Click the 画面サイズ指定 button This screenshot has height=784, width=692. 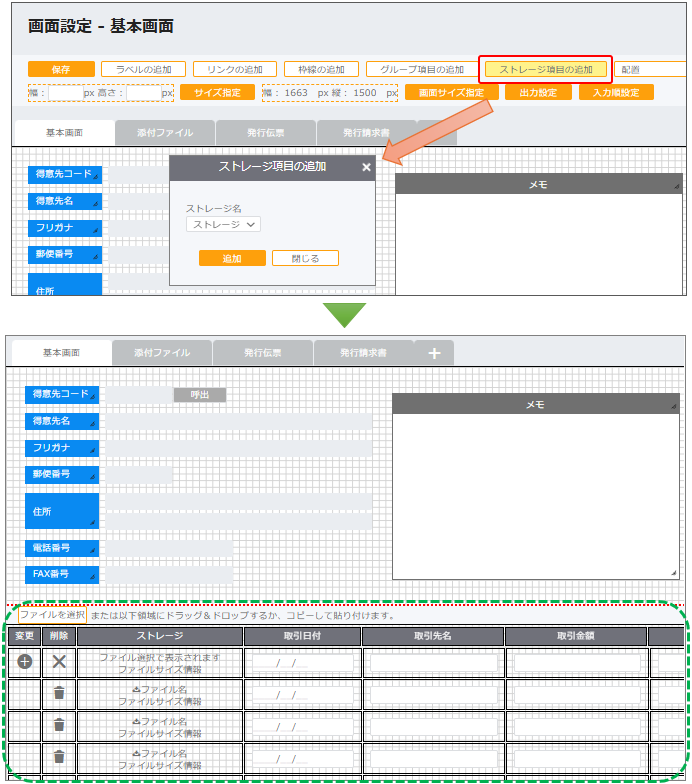(451, 92)
